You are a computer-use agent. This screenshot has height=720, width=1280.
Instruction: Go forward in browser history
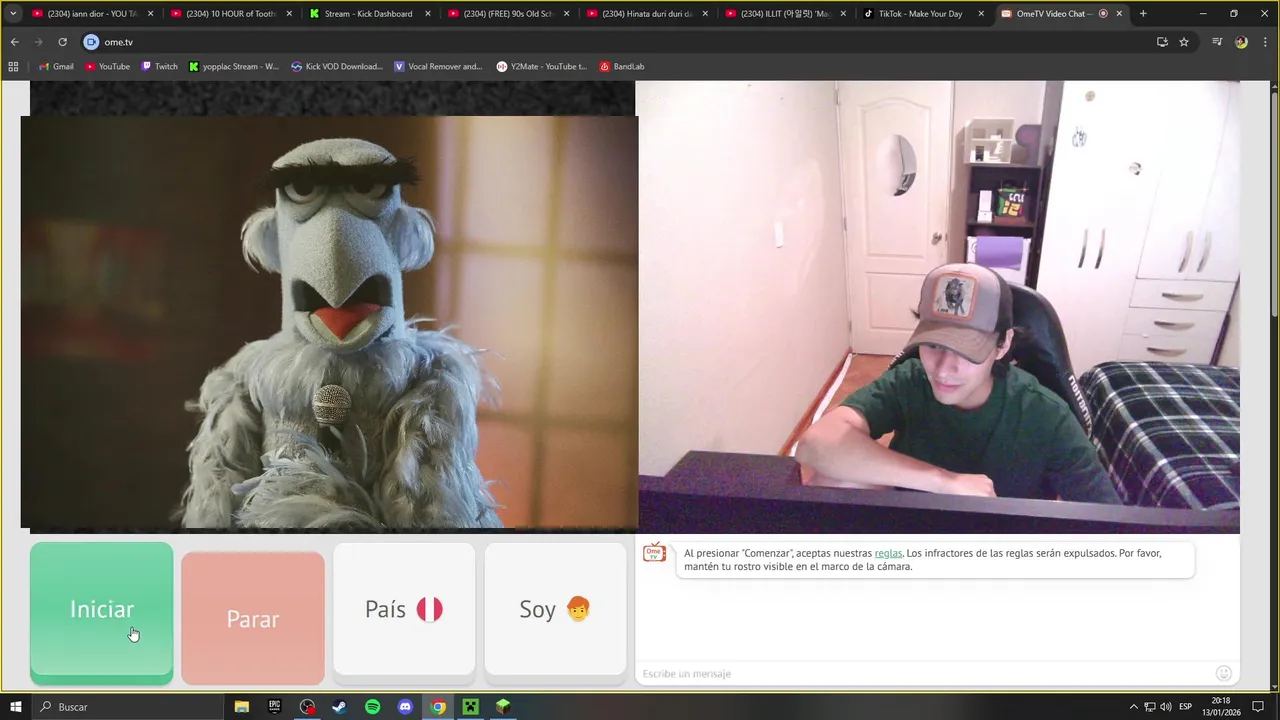(39, 42)
